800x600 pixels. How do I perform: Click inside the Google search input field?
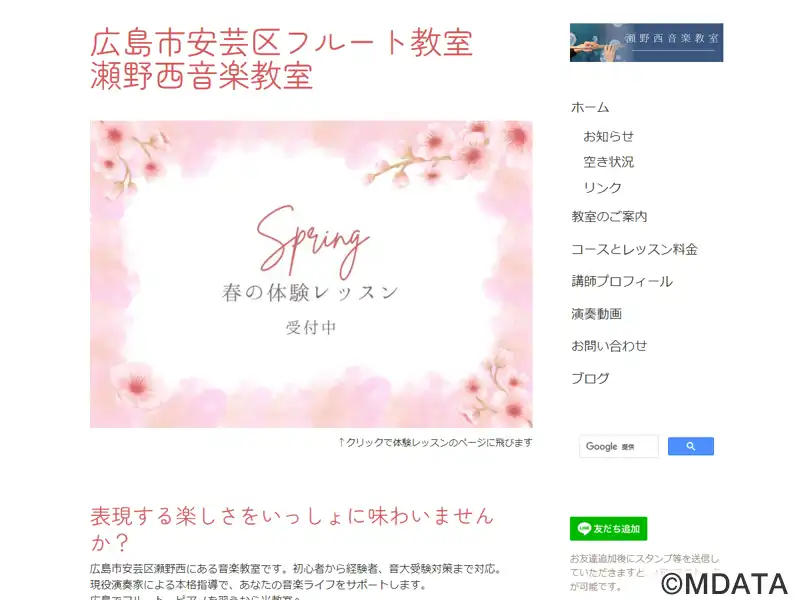[618, 446]
